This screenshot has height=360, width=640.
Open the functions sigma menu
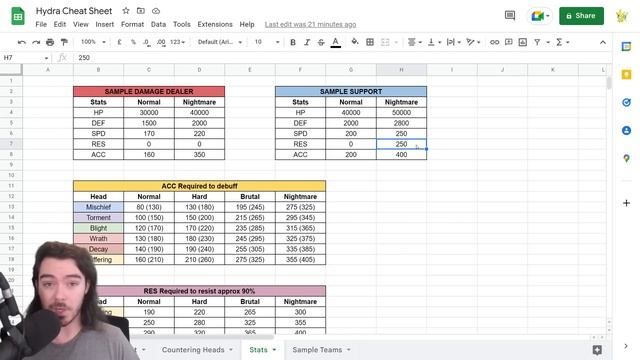(x=562, y=42)
